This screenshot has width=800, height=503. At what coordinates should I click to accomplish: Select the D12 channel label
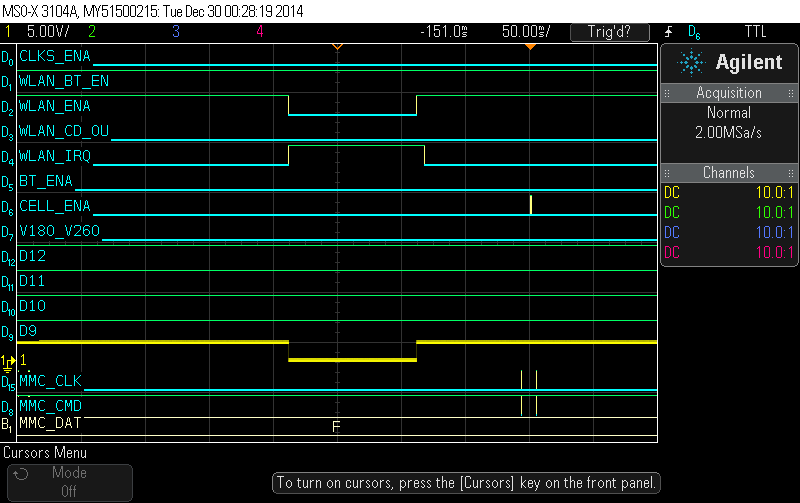pyautogui.click(x=32, y=256)
